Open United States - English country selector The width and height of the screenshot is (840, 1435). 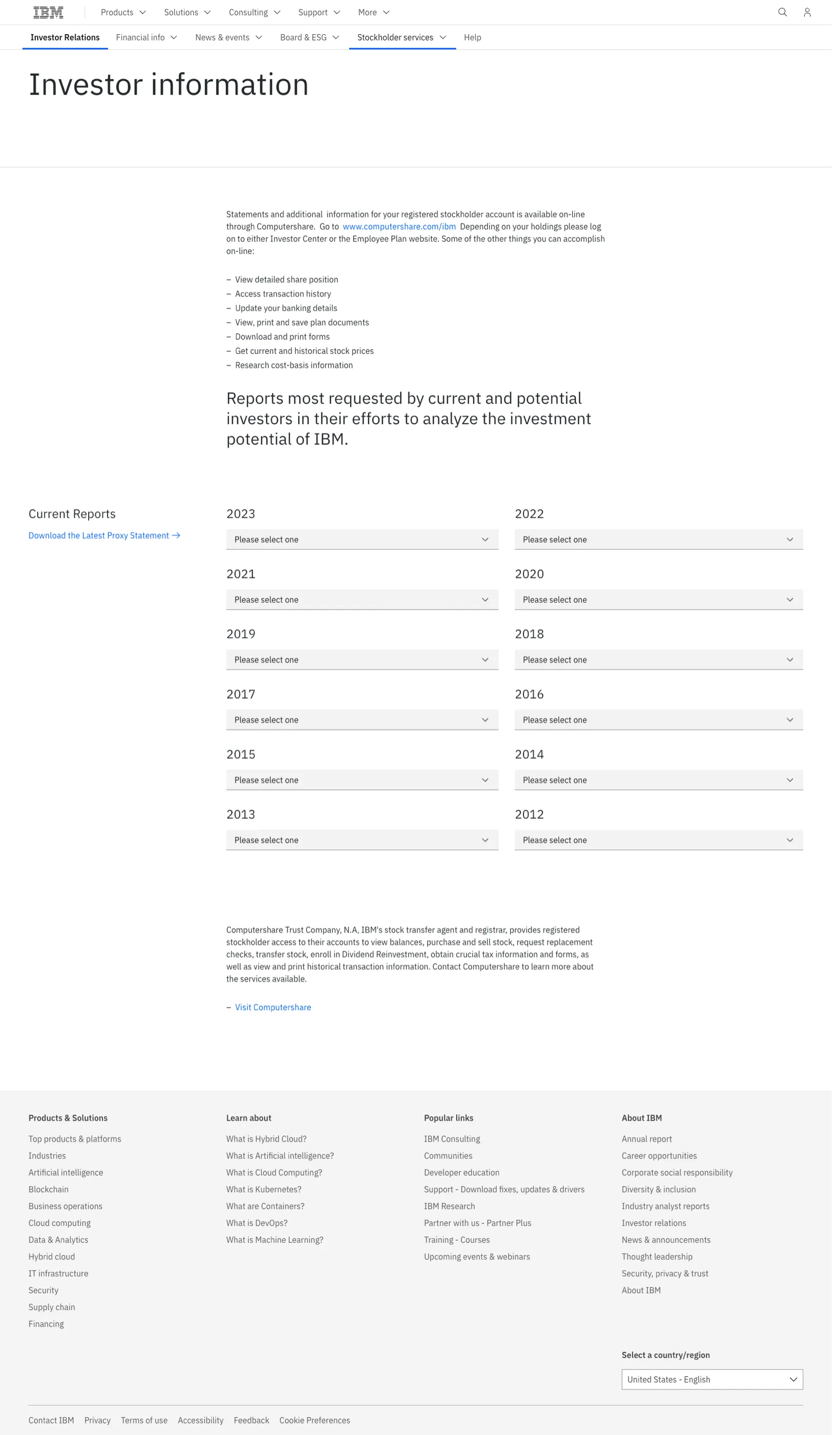719,1393
